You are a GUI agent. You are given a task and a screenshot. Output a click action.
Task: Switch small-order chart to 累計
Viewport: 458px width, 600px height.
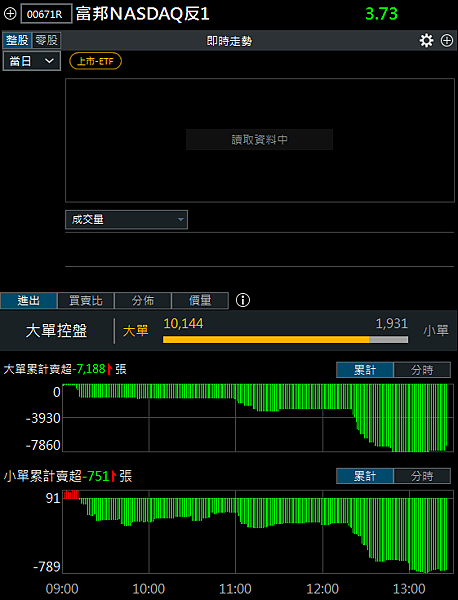[x=365, y=476]
